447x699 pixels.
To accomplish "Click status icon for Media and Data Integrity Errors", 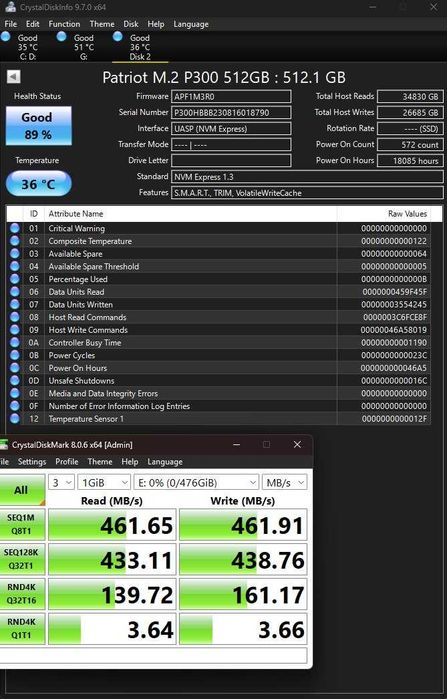I will click(15, 393).
